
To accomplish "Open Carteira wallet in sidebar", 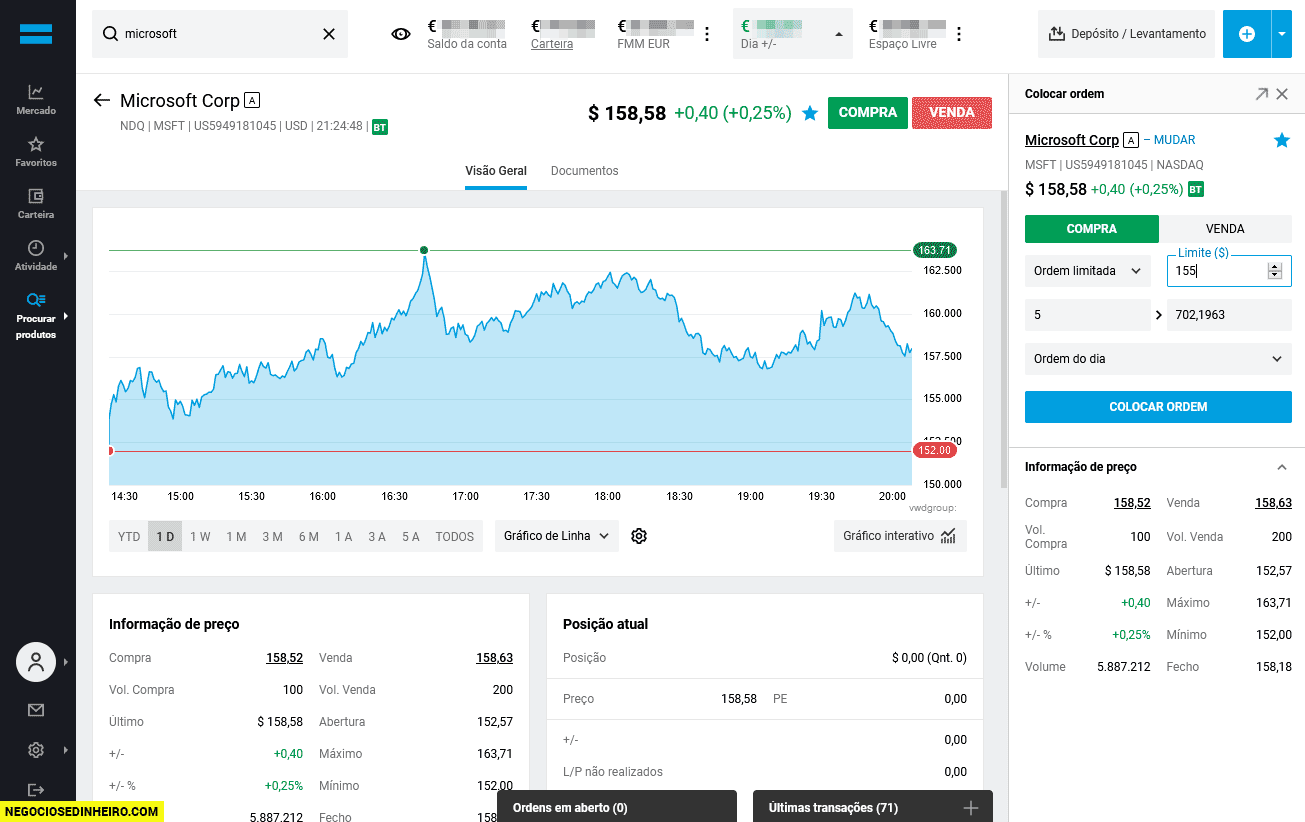I will [x=36, y=203].
